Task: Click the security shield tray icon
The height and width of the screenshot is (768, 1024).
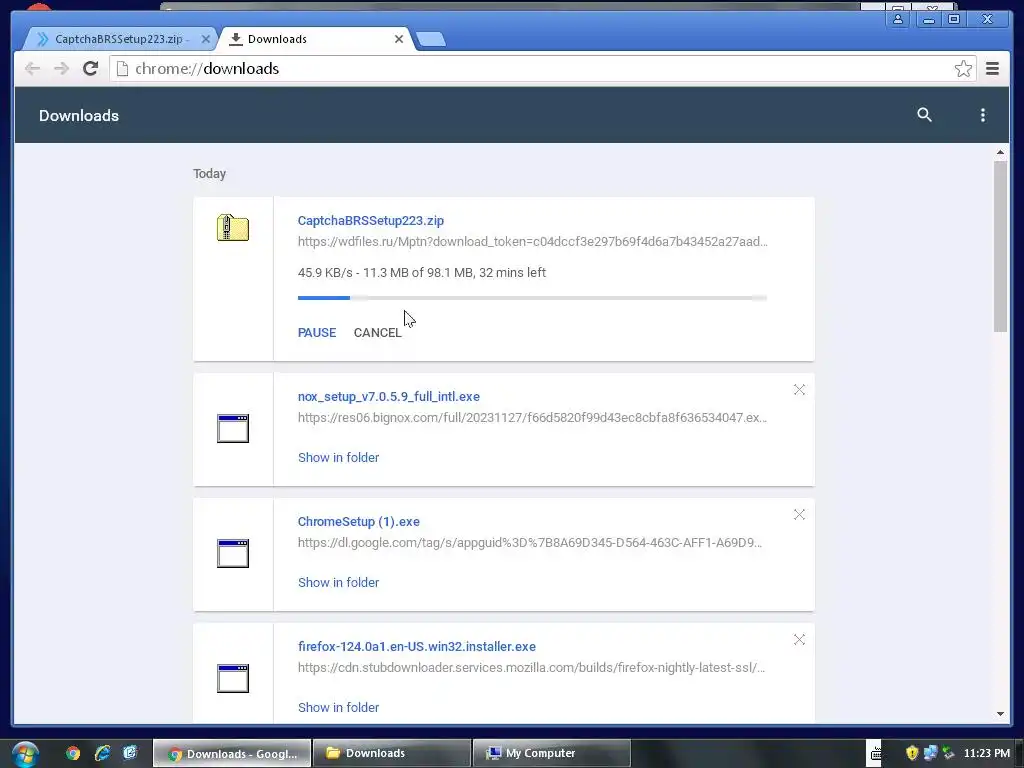Action: click(x=912, y=753)
